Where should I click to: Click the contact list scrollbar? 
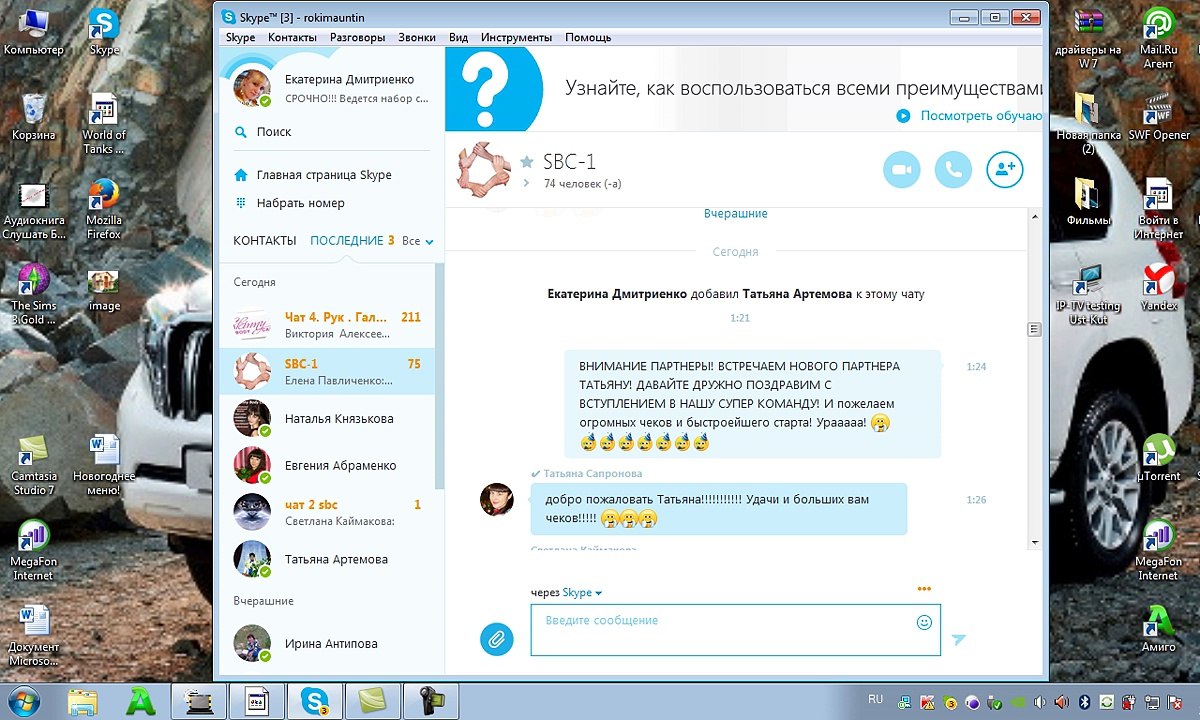point(440,375)
